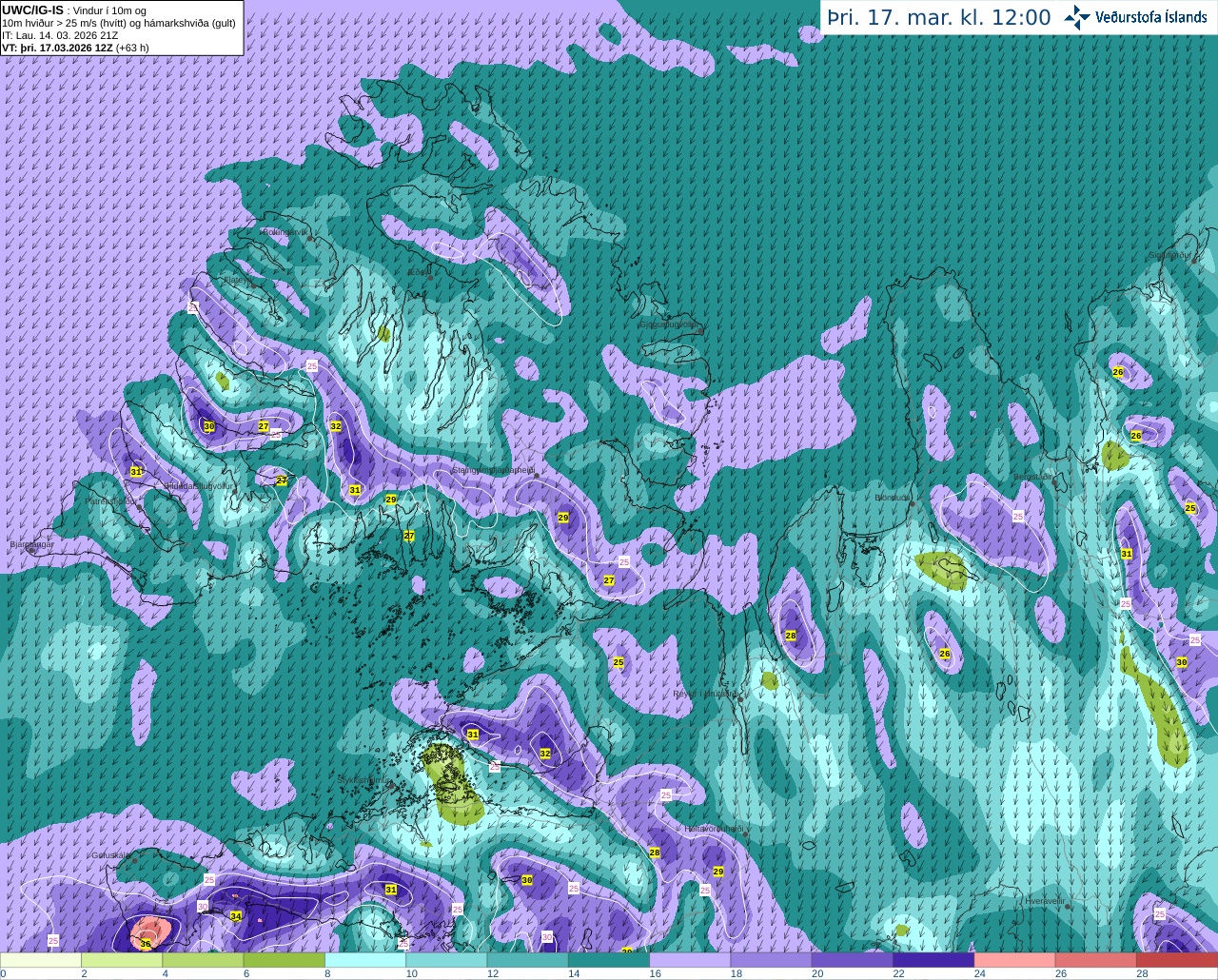Click the Bergstaðir station label
The height and width of the screenshot is (980, 1218).
click(x=1034, y=477)
